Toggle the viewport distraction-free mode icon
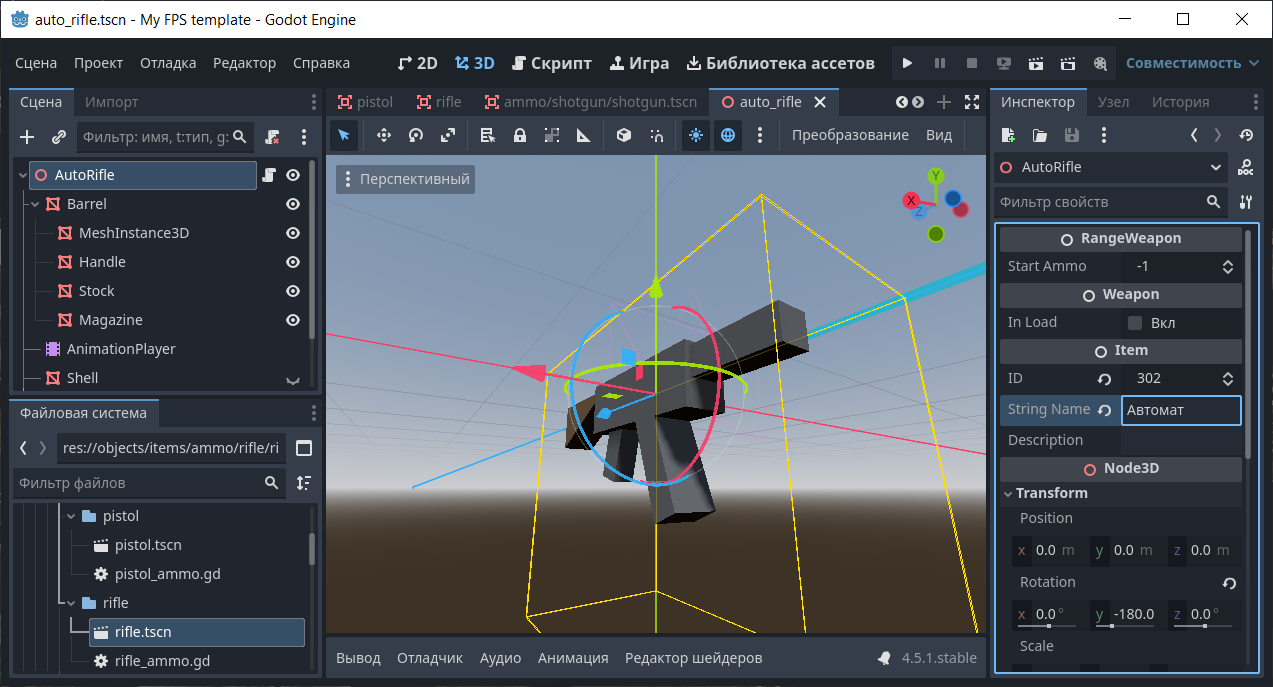1273x687 pixels. click(x=972, y=102)
